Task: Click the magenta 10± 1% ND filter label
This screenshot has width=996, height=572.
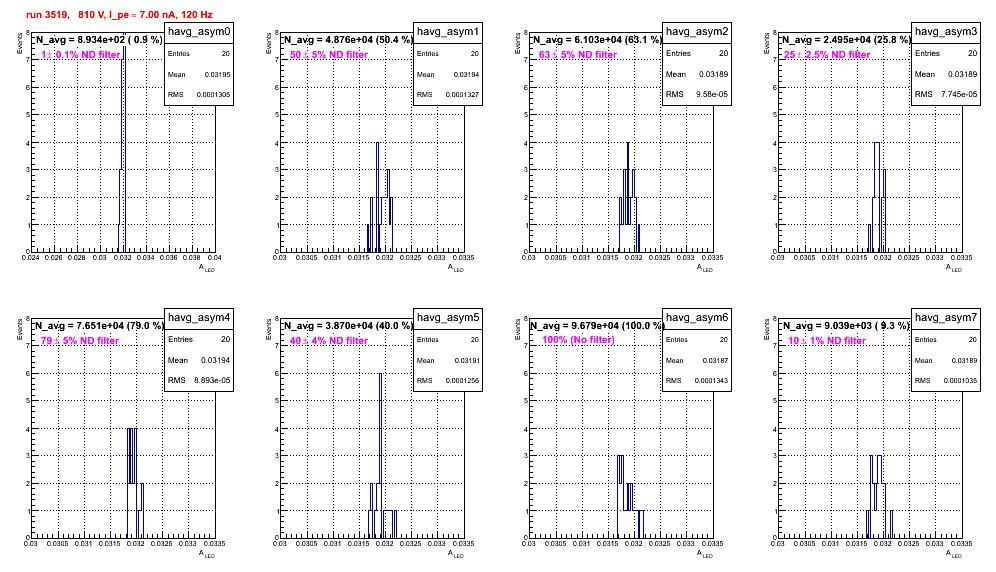Action: [827, 341]
